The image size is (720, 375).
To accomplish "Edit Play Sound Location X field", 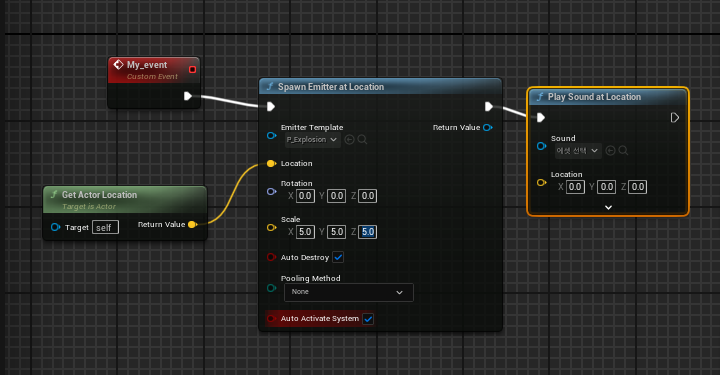I will click(x=575, y=187).
